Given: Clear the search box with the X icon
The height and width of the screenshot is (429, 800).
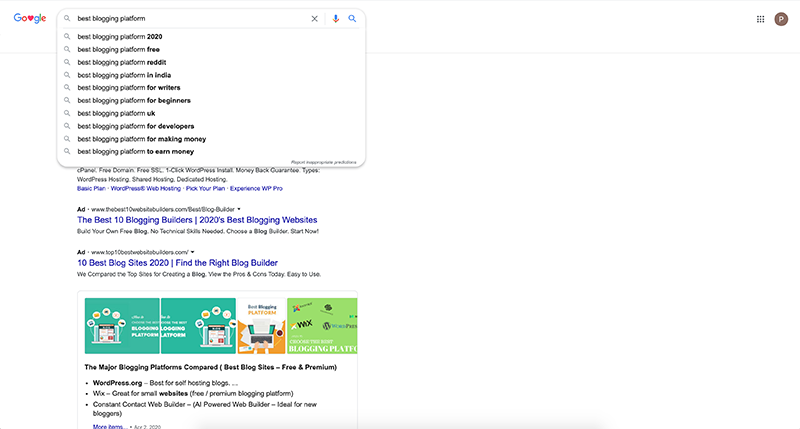Looking at the screenshot, I should pyautogui.click(x=314, y=18).
